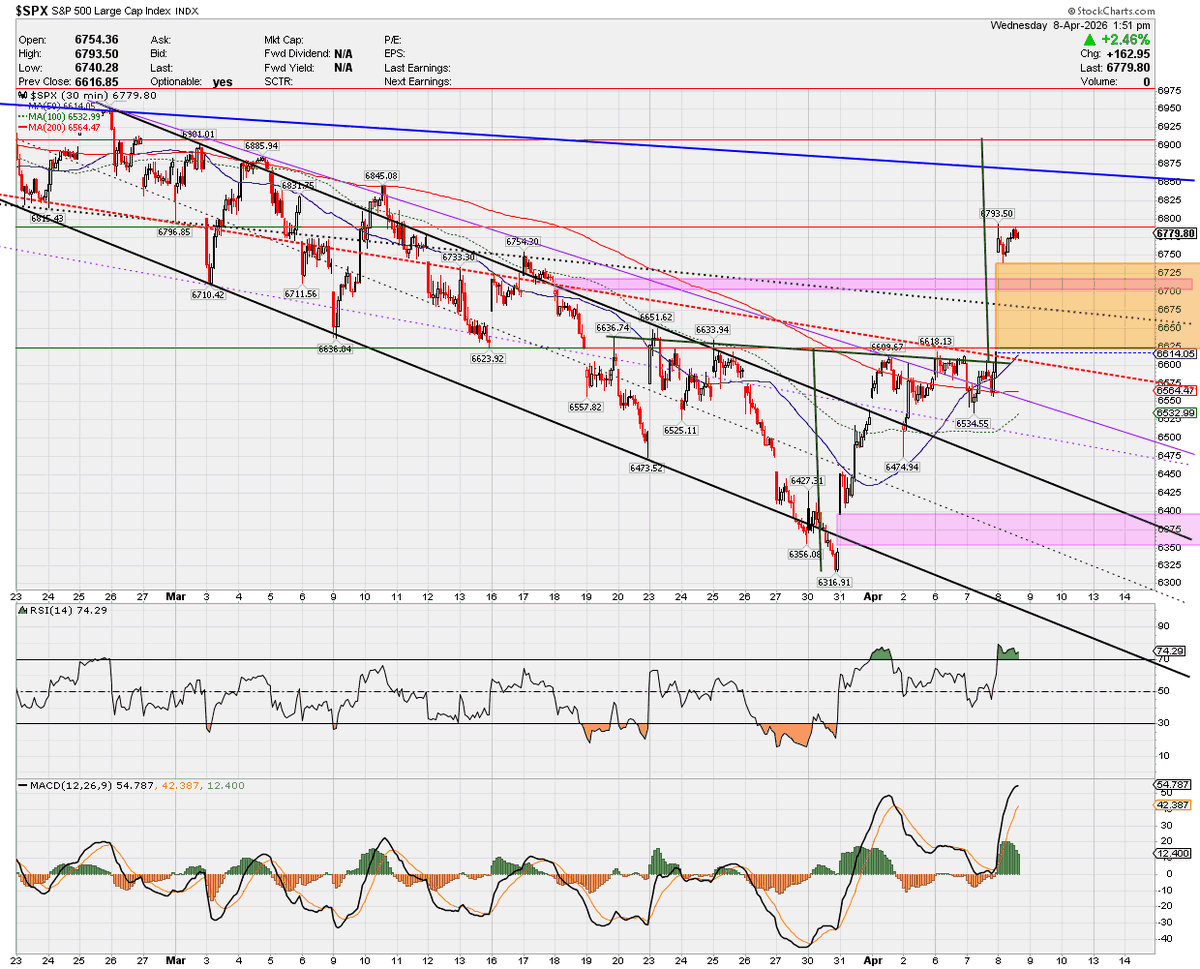Screen dimensions: 1200x969
Task: Click the blue 6614.05 MA axis tag
Action: tap(1175, 354)
